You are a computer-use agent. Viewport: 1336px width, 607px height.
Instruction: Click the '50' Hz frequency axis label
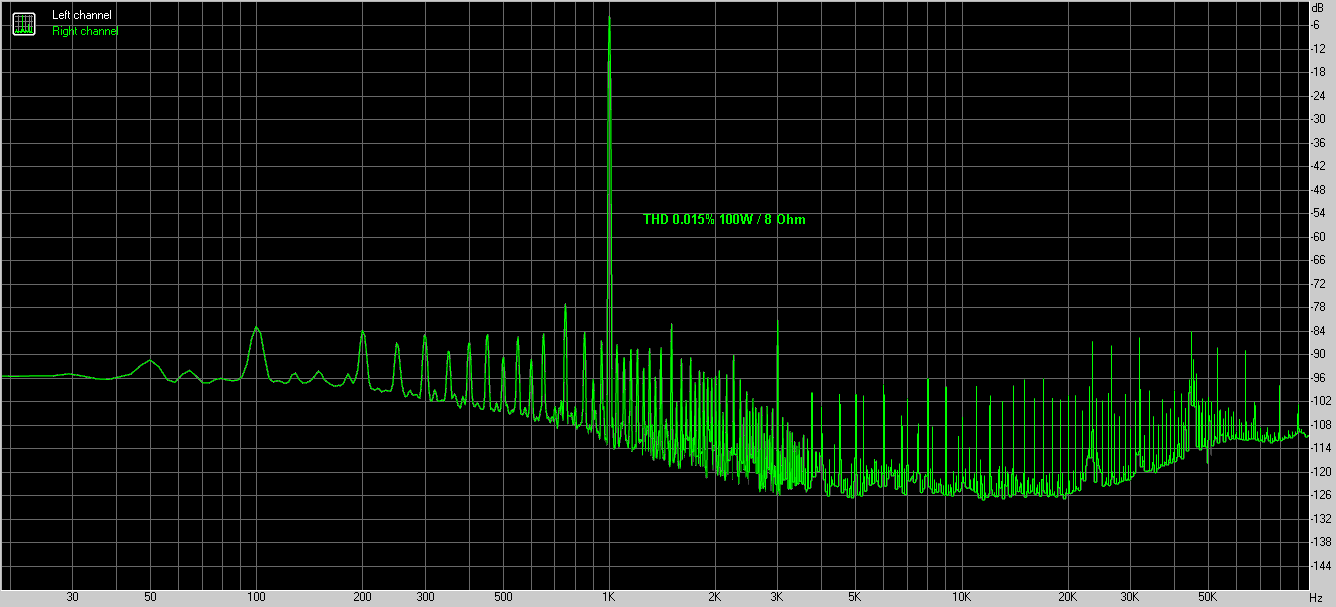click(150, 597)
